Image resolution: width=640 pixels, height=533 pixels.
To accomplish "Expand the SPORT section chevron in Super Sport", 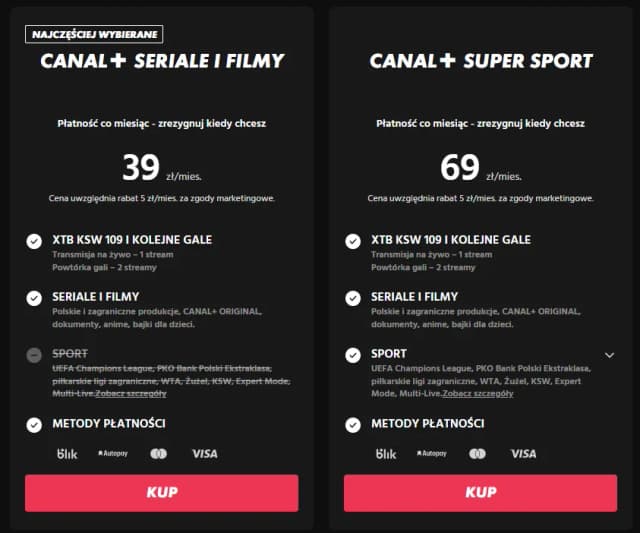I will point(609,354).
